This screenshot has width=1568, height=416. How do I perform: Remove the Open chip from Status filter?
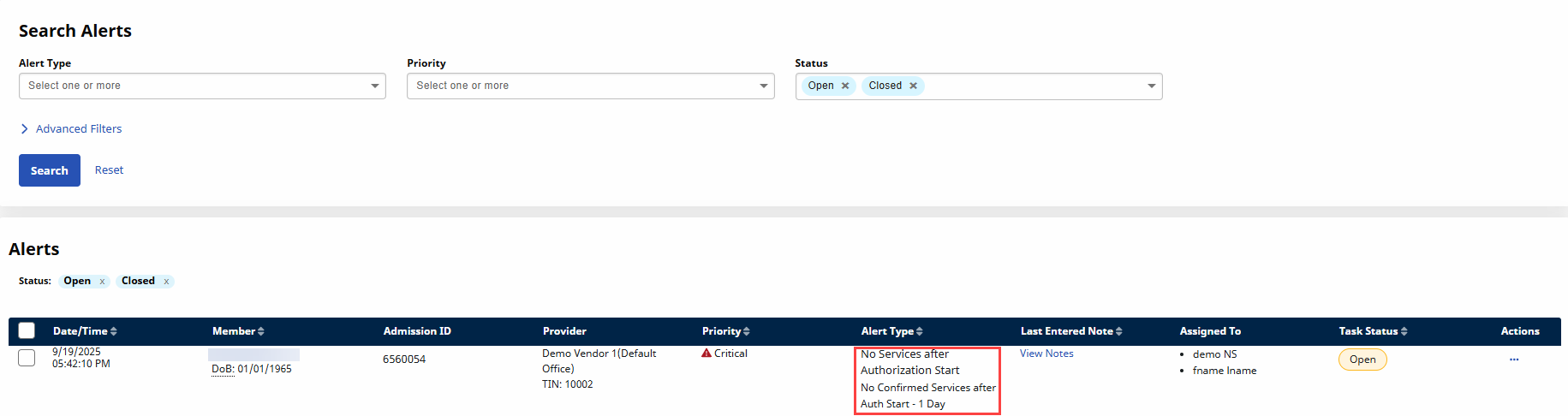click(x=845, y=86)
